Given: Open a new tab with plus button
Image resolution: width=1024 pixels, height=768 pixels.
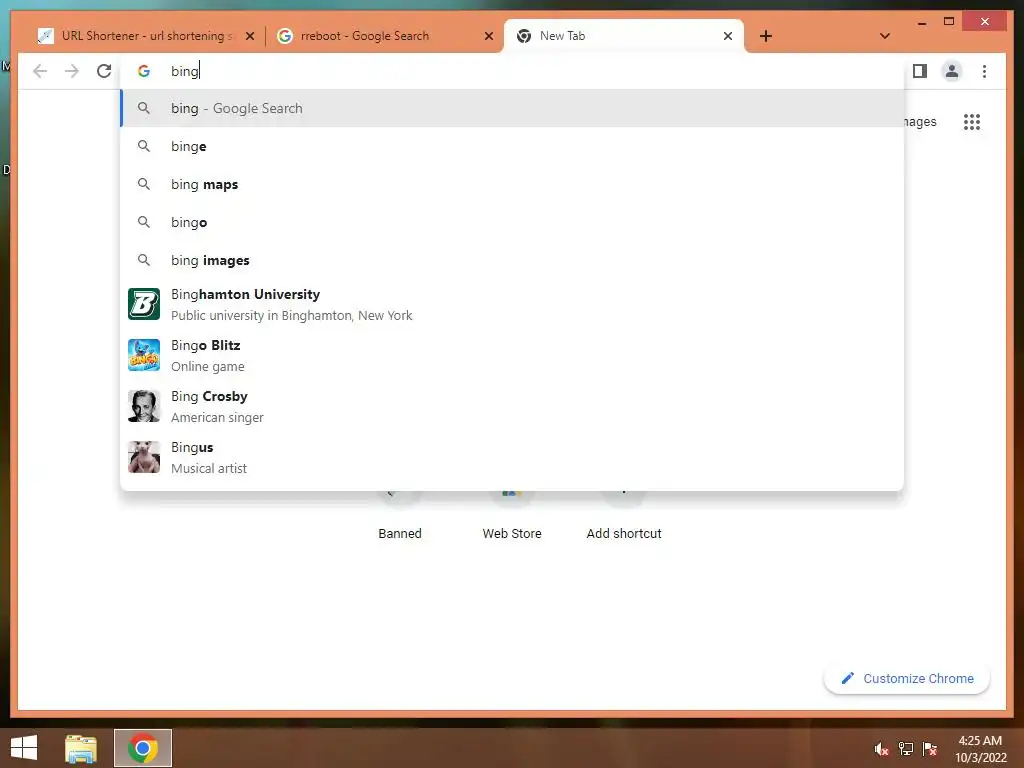Looking at the screenshot, I should tap(766, 36).
